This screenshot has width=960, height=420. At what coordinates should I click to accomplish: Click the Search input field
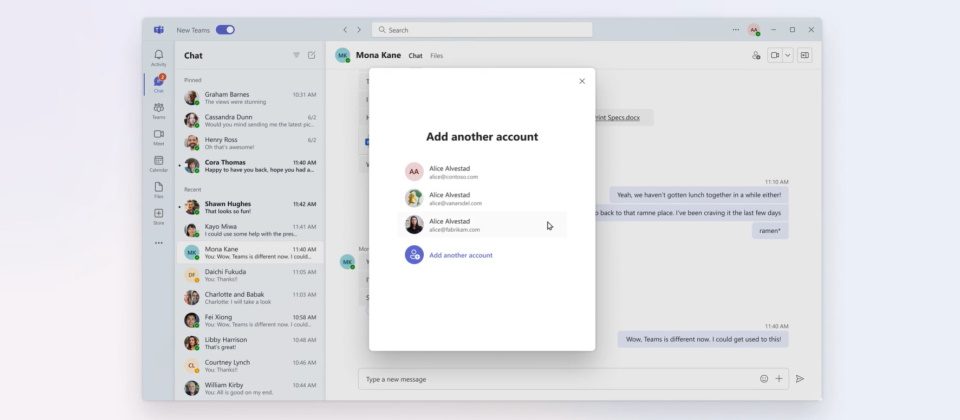pos(482,30)
